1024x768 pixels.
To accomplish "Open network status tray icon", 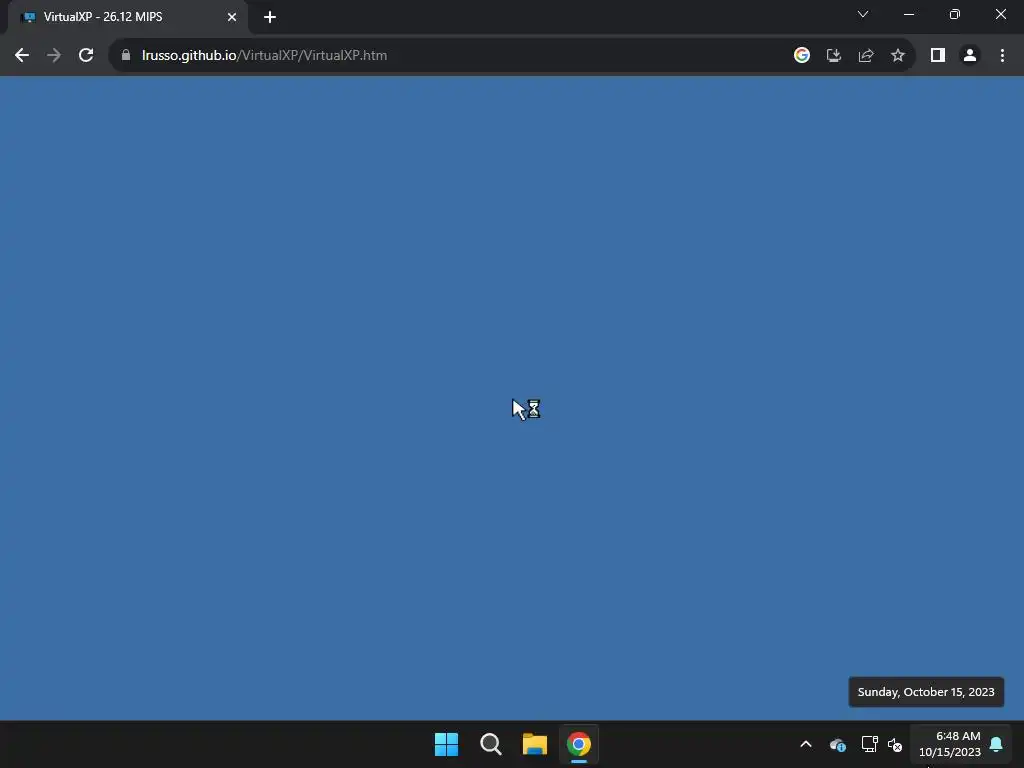I will [x=869, y=744].
